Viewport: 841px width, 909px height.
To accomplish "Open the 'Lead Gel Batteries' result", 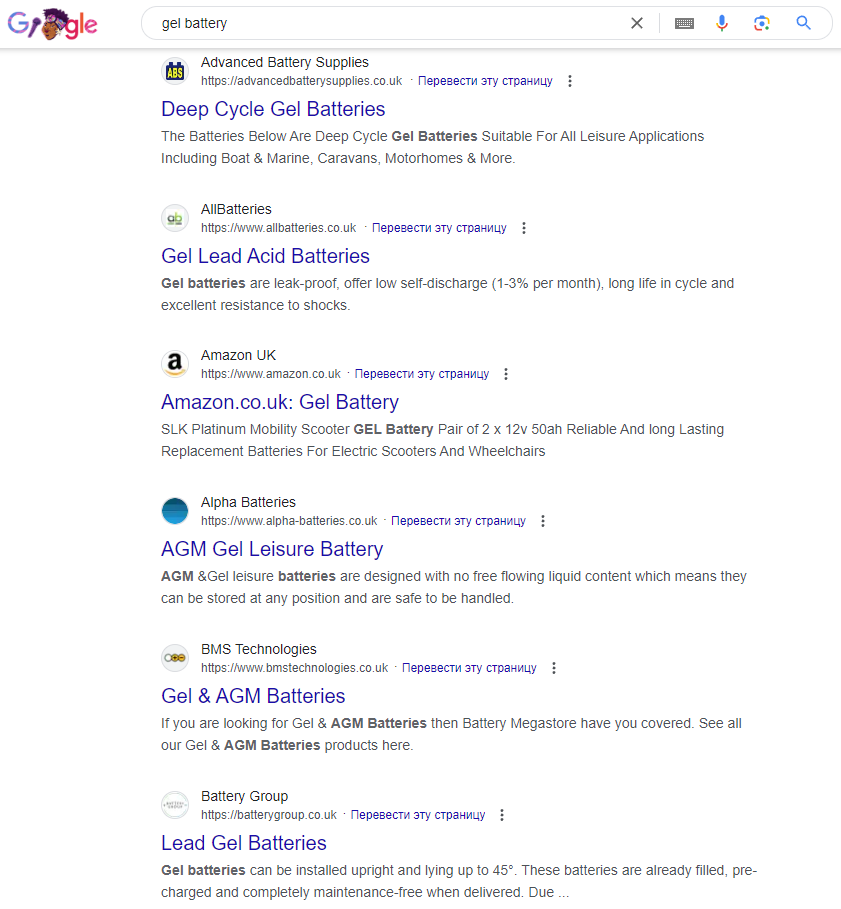I will coord(244,843).
